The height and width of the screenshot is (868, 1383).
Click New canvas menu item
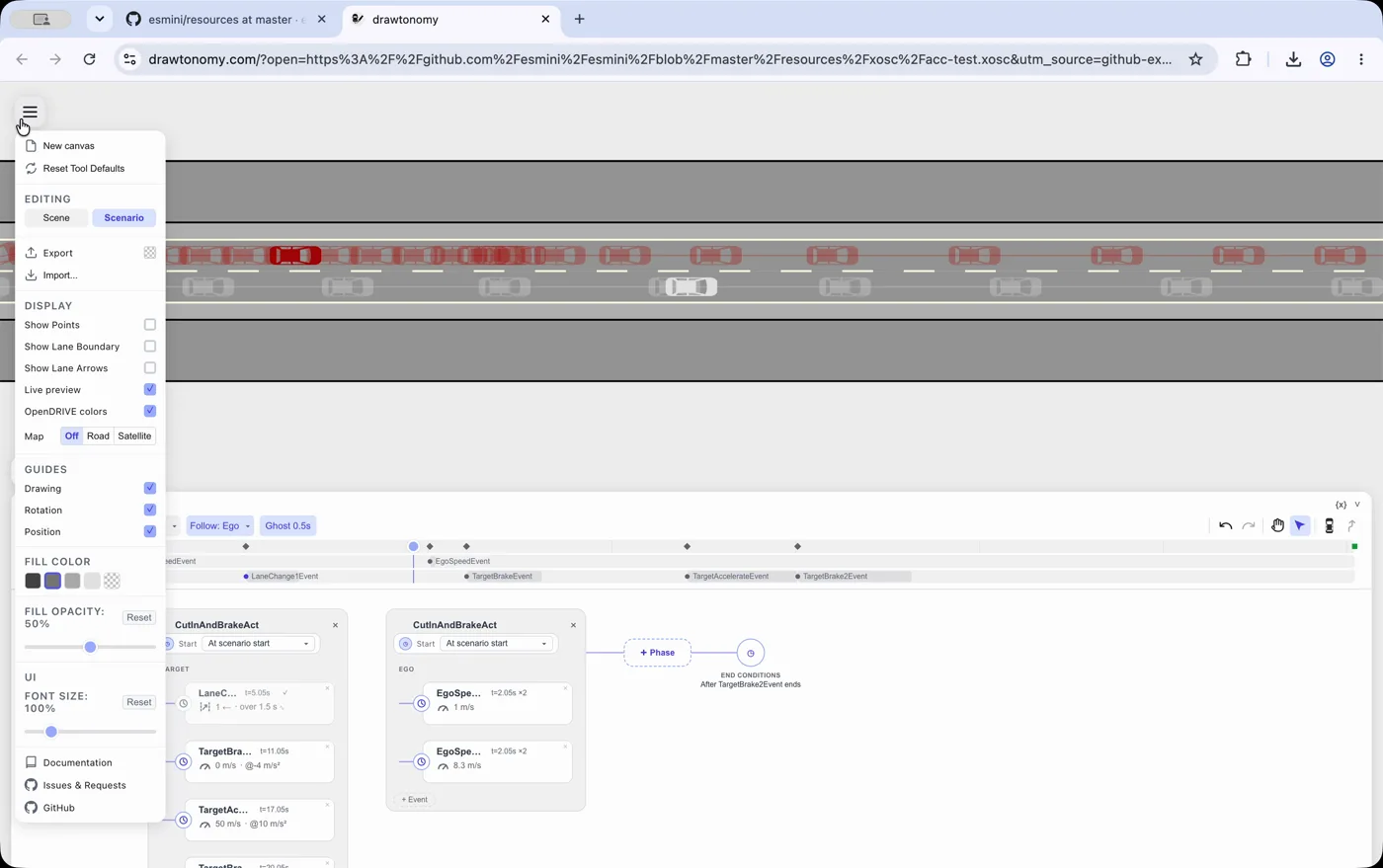pyautogui.click(x=90, y=146)
